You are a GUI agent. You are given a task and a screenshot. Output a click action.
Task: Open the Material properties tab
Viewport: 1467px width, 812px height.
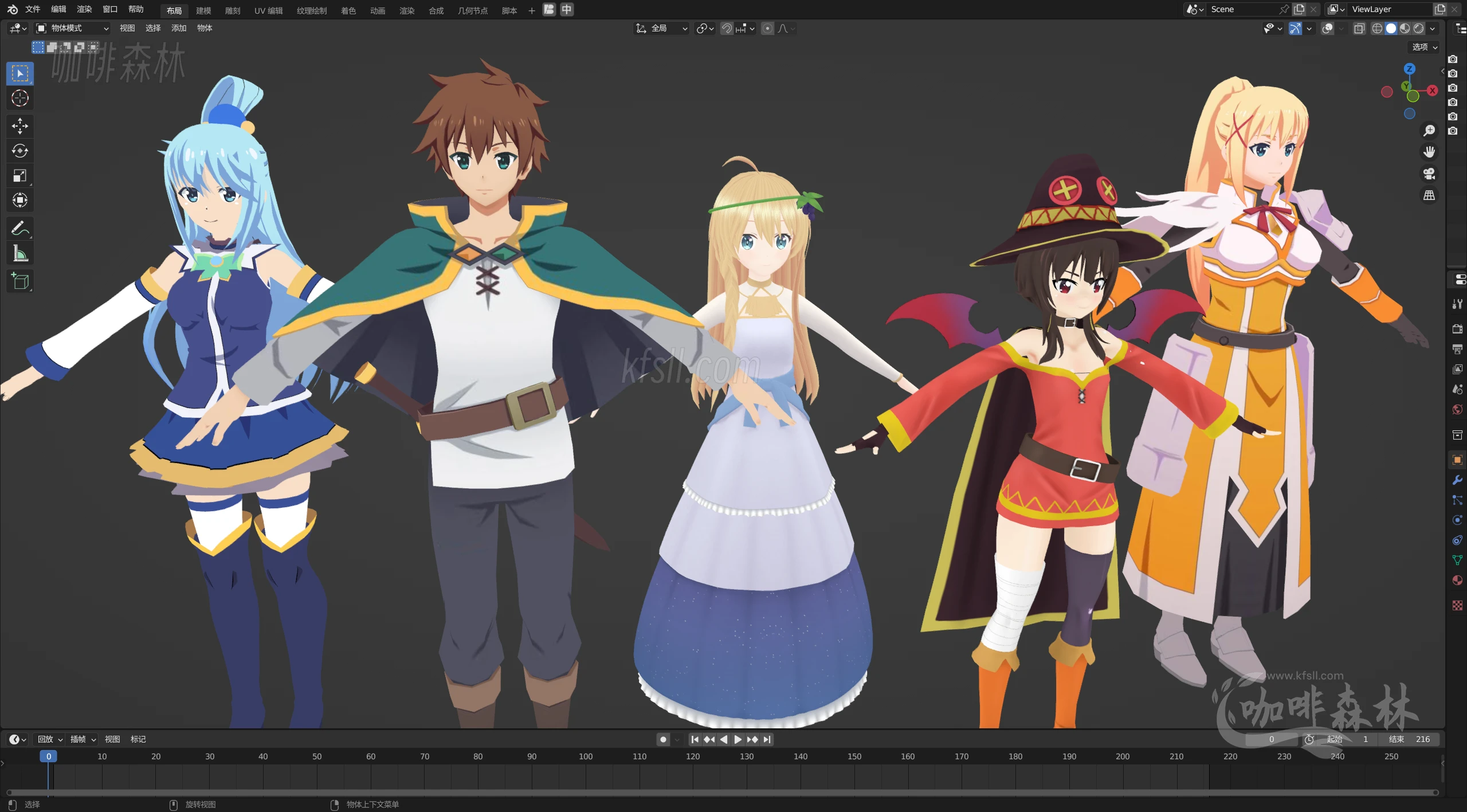click(x=1457, y=580)
